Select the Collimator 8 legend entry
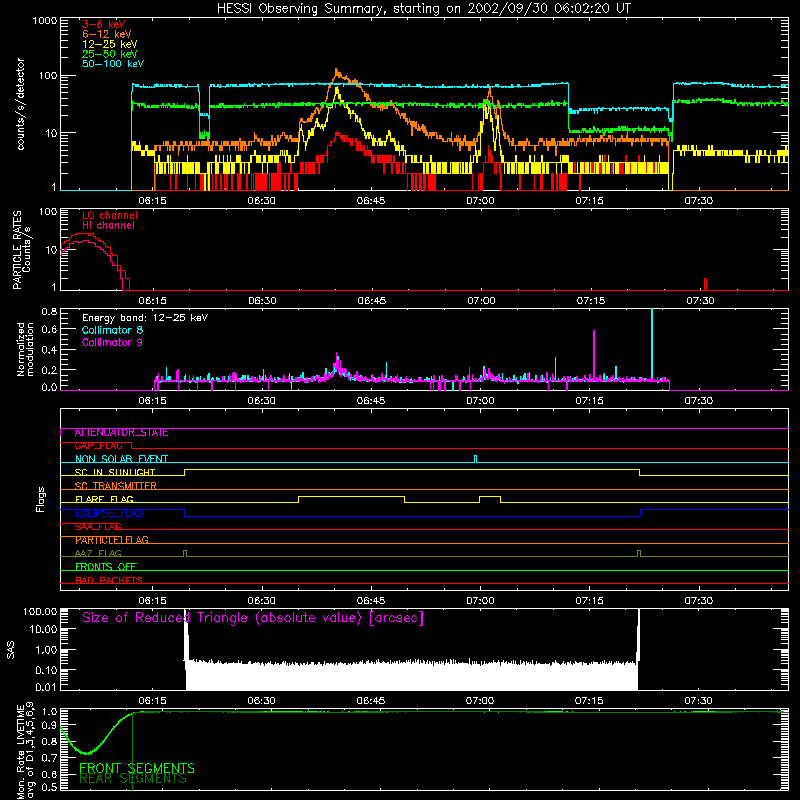This screenshot has width=800, height=800. [112, 330]
